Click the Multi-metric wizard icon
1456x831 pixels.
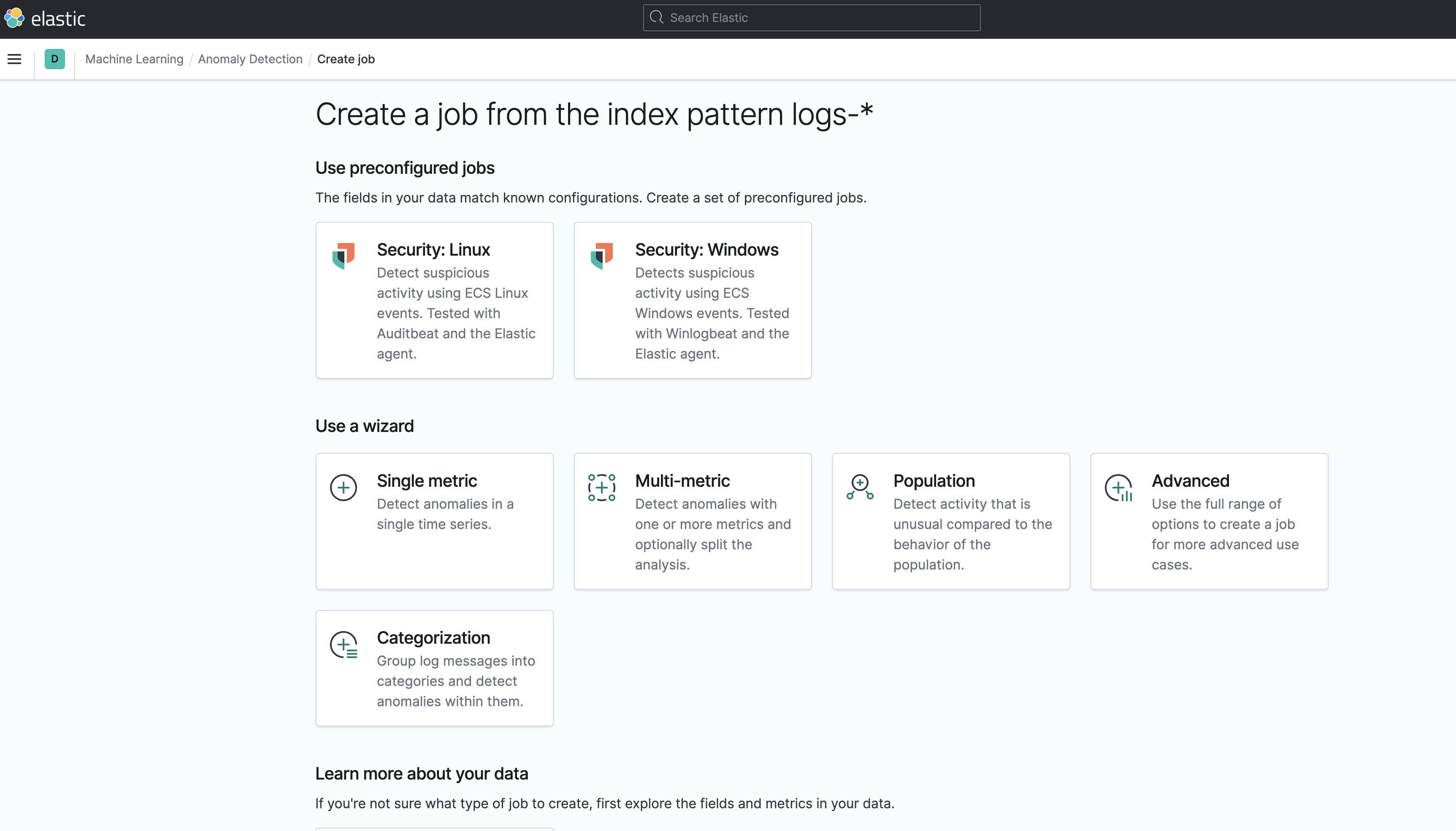click(x=601, y=487)
